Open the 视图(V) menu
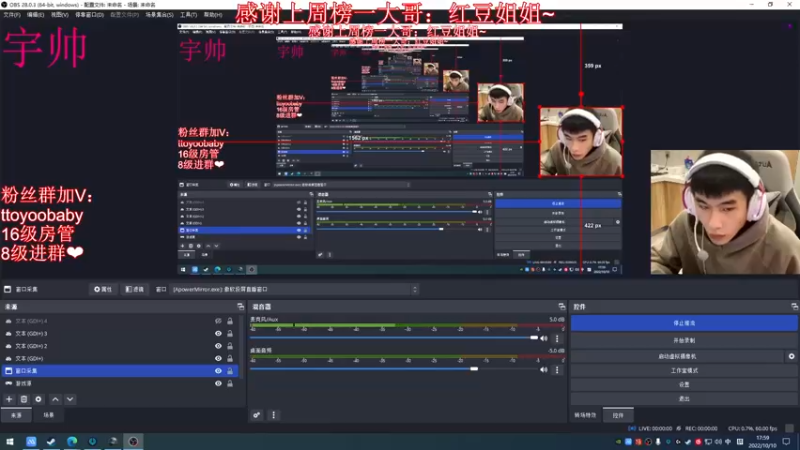Image resolution: width=800 pixels, height=450 pixels. (x=59, y=15)
